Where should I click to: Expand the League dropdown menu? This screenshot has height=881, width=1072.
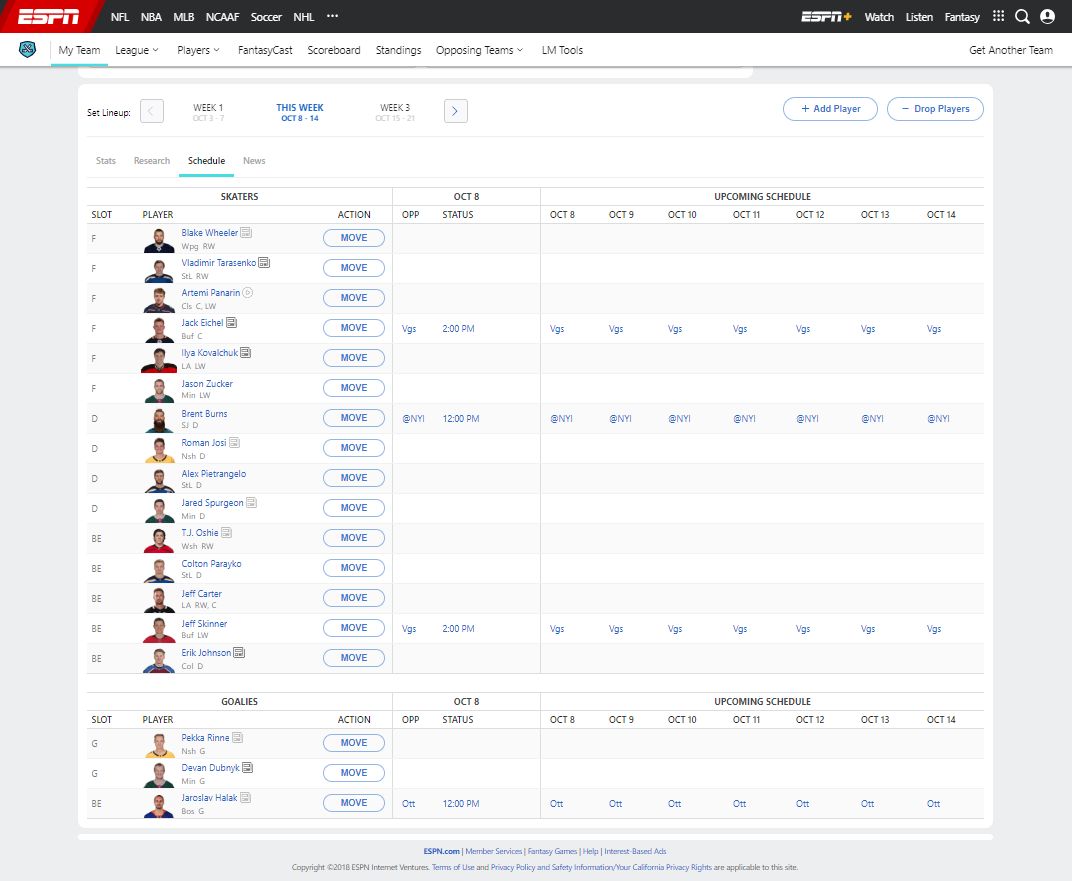coord(137,50)
